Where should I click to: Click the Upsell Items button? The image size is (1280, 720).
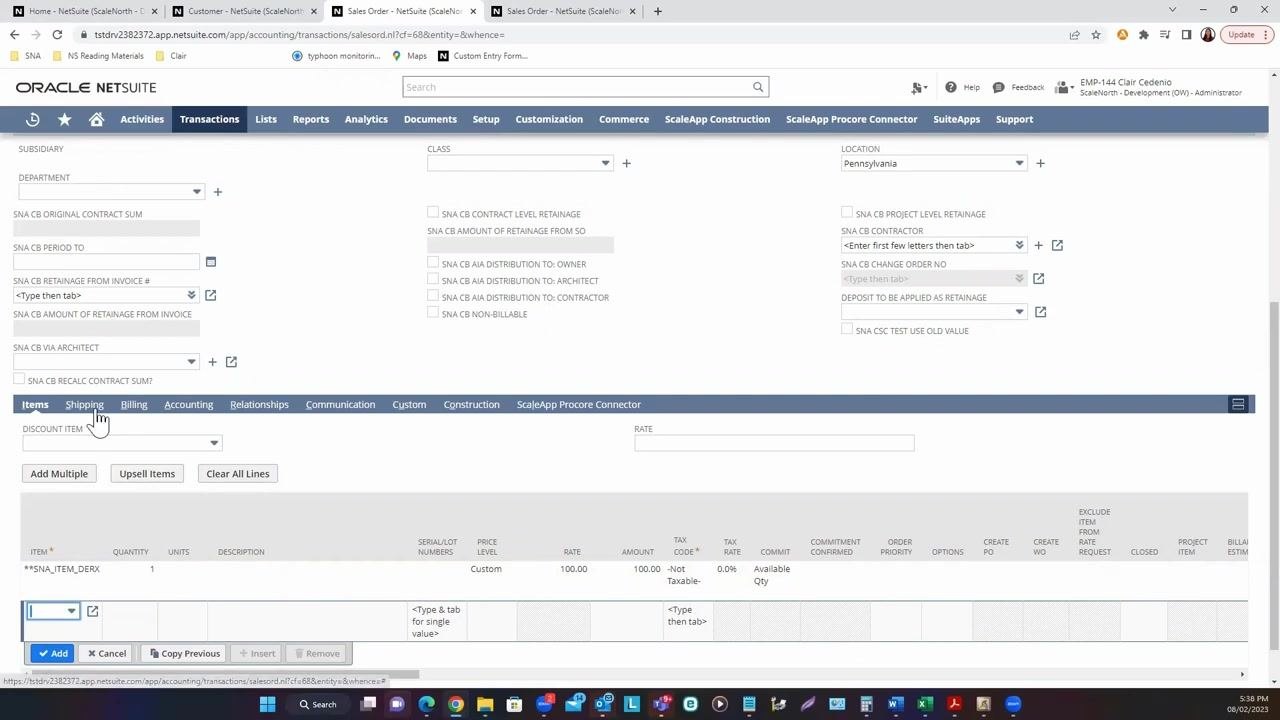pyautogui.click(x=147, y=474)
